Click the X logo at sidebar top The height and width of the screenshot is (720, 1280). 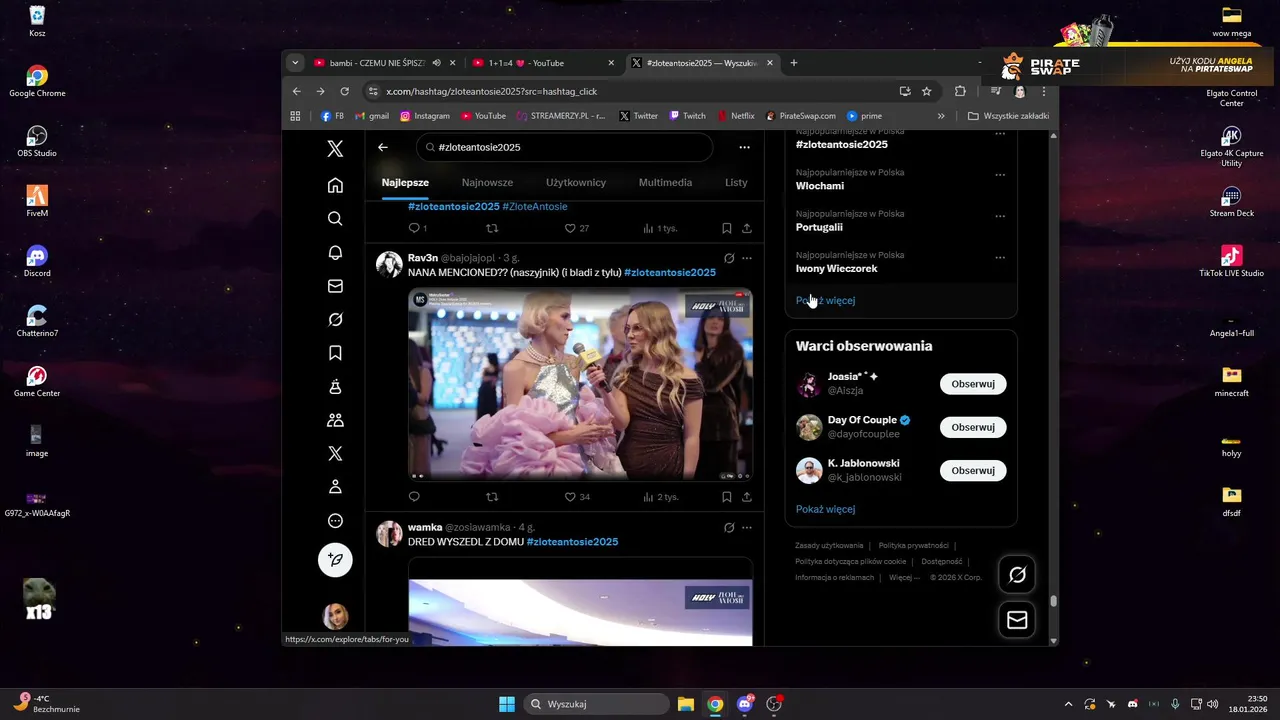pos(335,148)
